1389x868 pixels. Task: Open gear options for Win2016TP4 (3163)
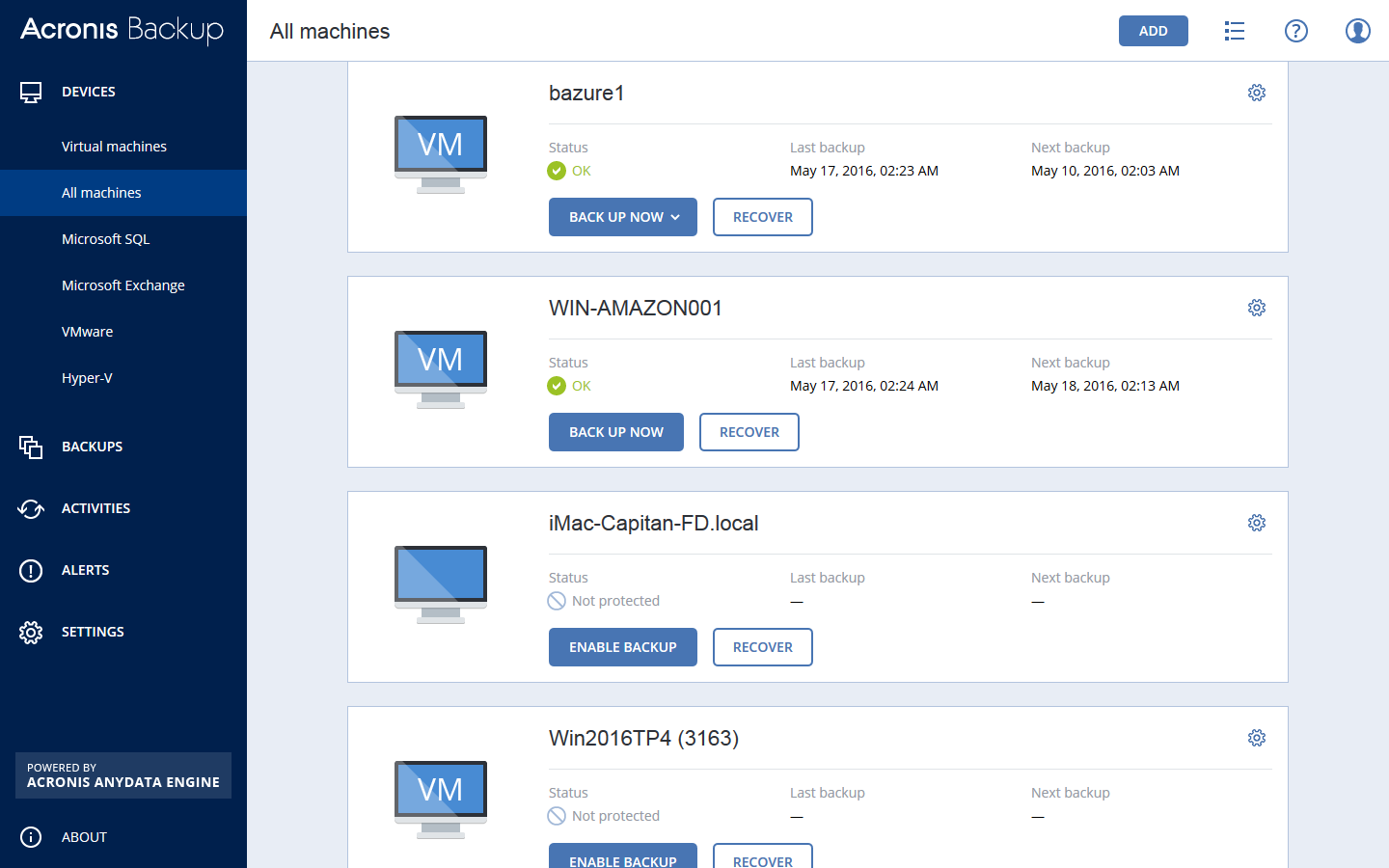[1256, 738]
